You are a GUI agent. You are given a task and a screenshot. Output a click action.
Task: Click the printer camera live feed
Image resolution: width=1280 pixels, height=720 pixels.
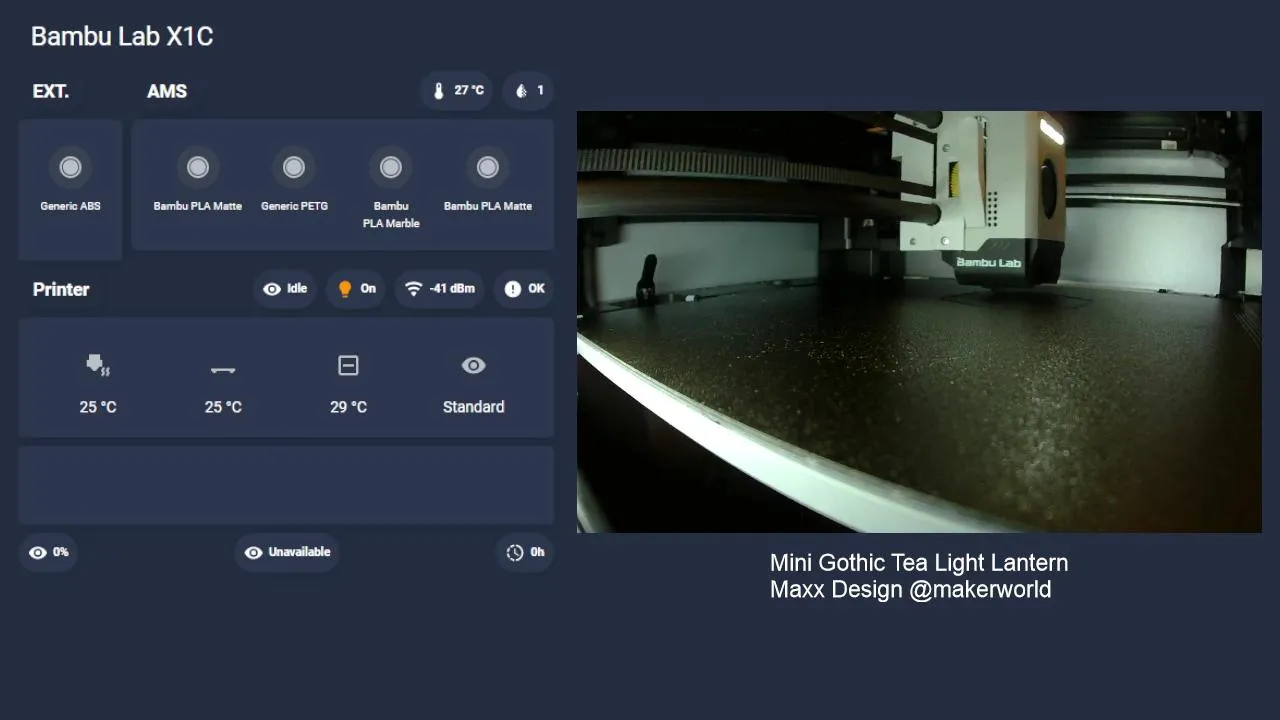pos(919,321)
